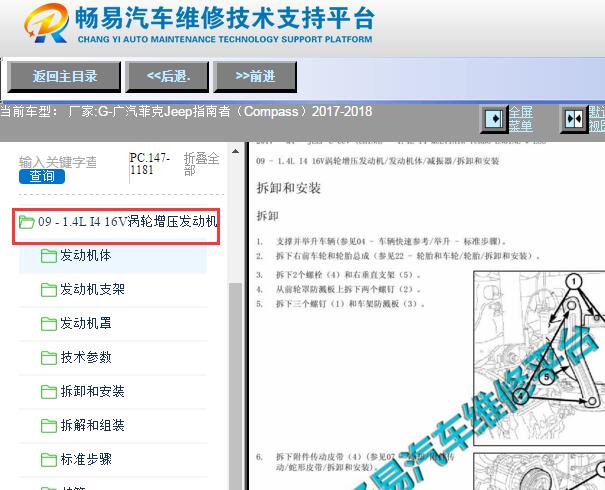The image size is (605, 490).
Task: Click the 全屏菜单 fullscreen menu icon
Action: click(494, 118)
